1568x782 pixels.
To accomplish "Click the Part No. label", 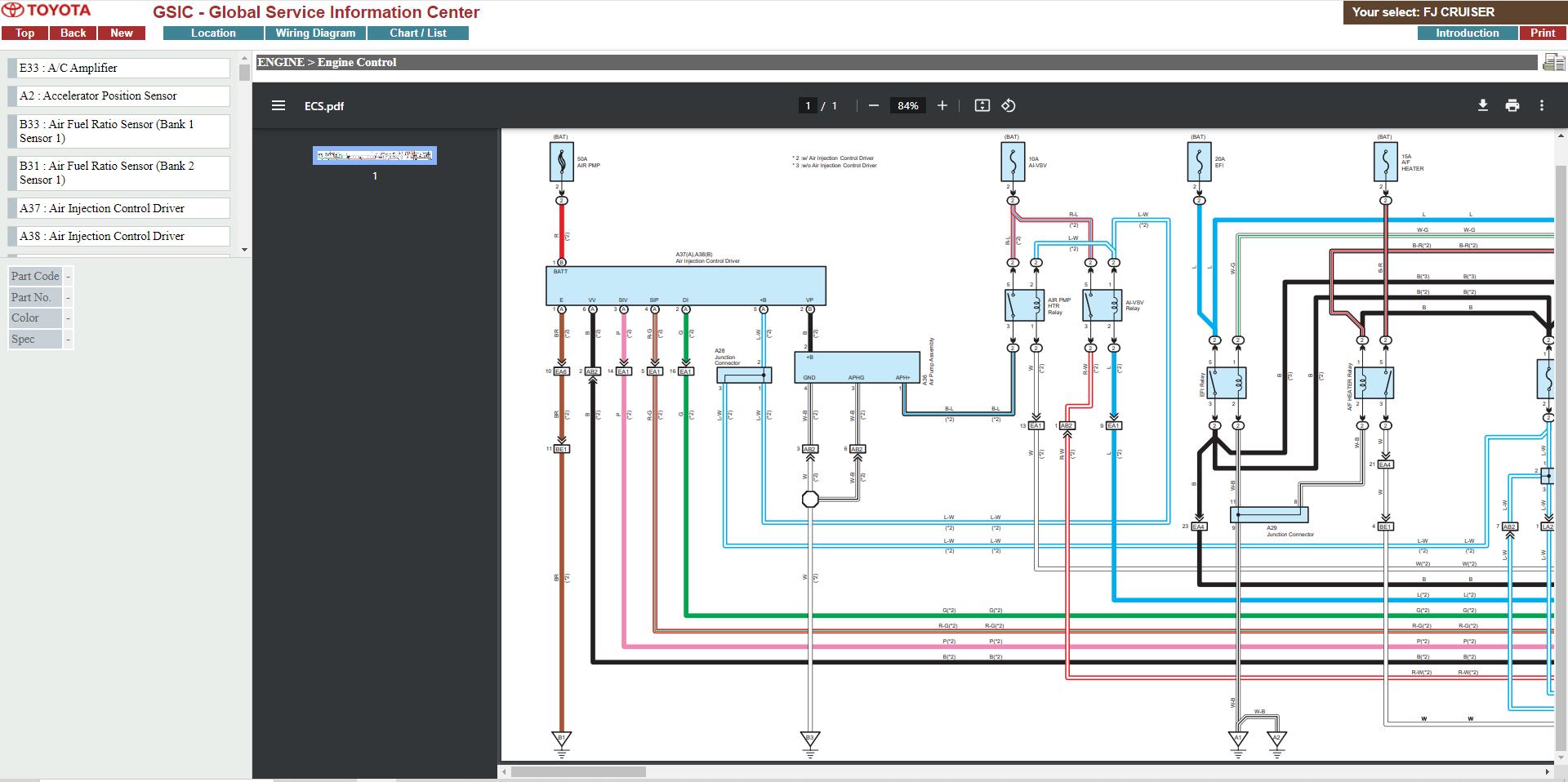I will coord(35,297).
